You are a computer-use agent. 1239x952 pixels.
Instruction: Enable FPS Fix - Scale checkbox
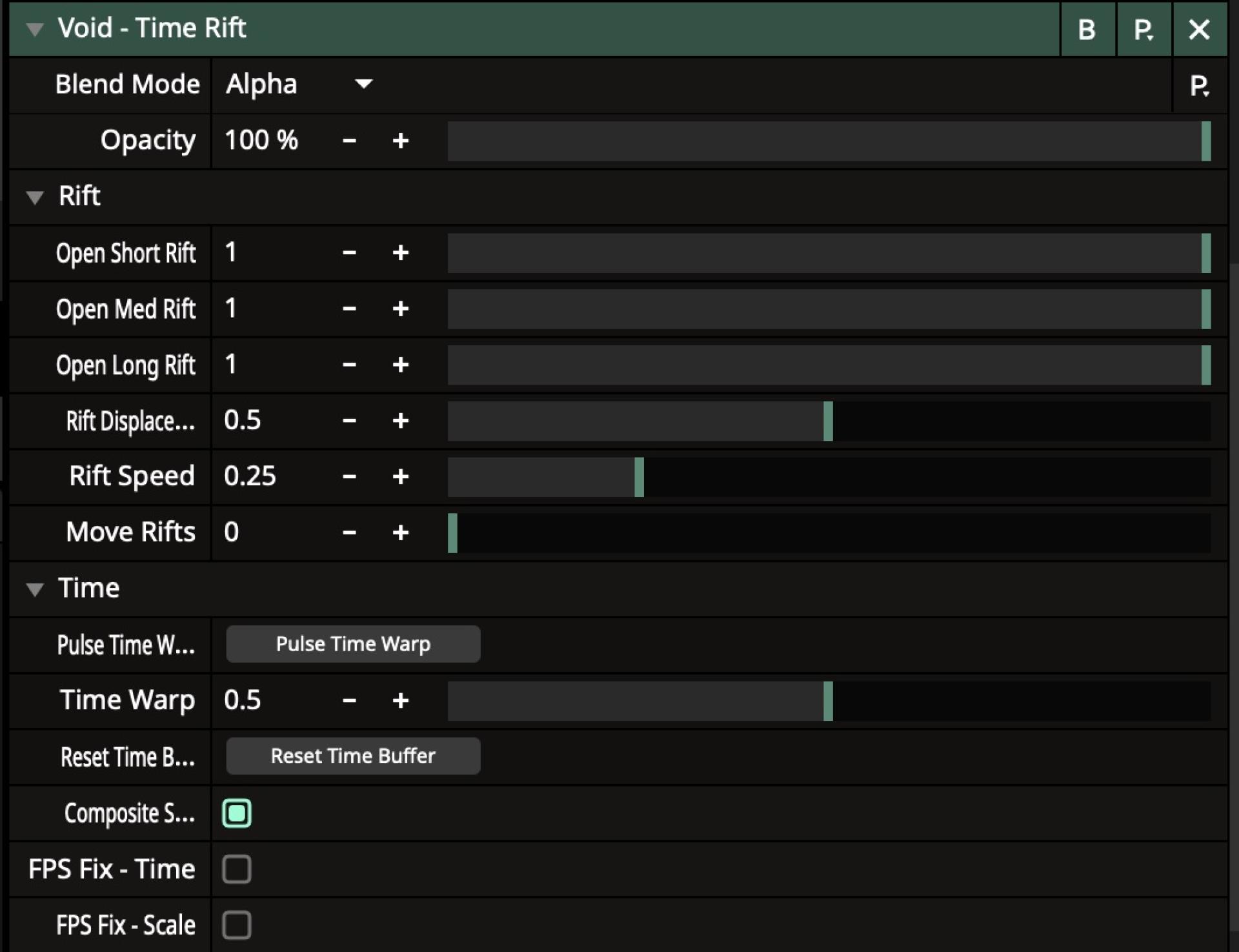pyautogui.click(x=237, y=925)
